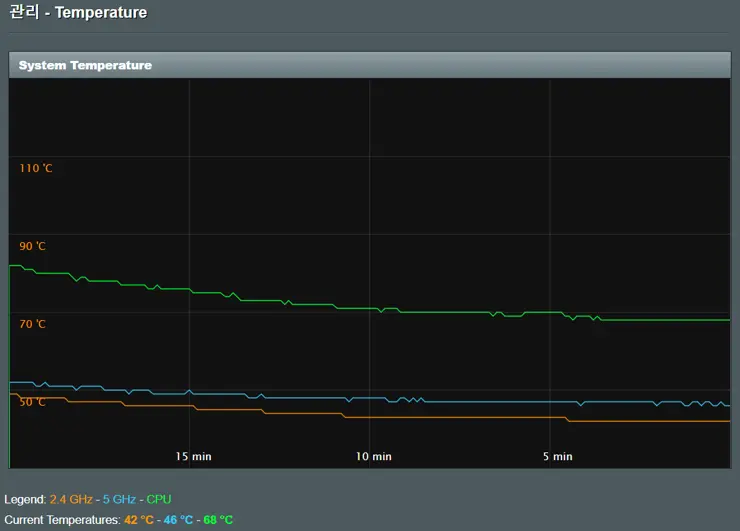Screen dimensions: 740x531
Task: Click the 'Current Temperatures' label text
Action: pyautogui.click(x=62, y=520)
